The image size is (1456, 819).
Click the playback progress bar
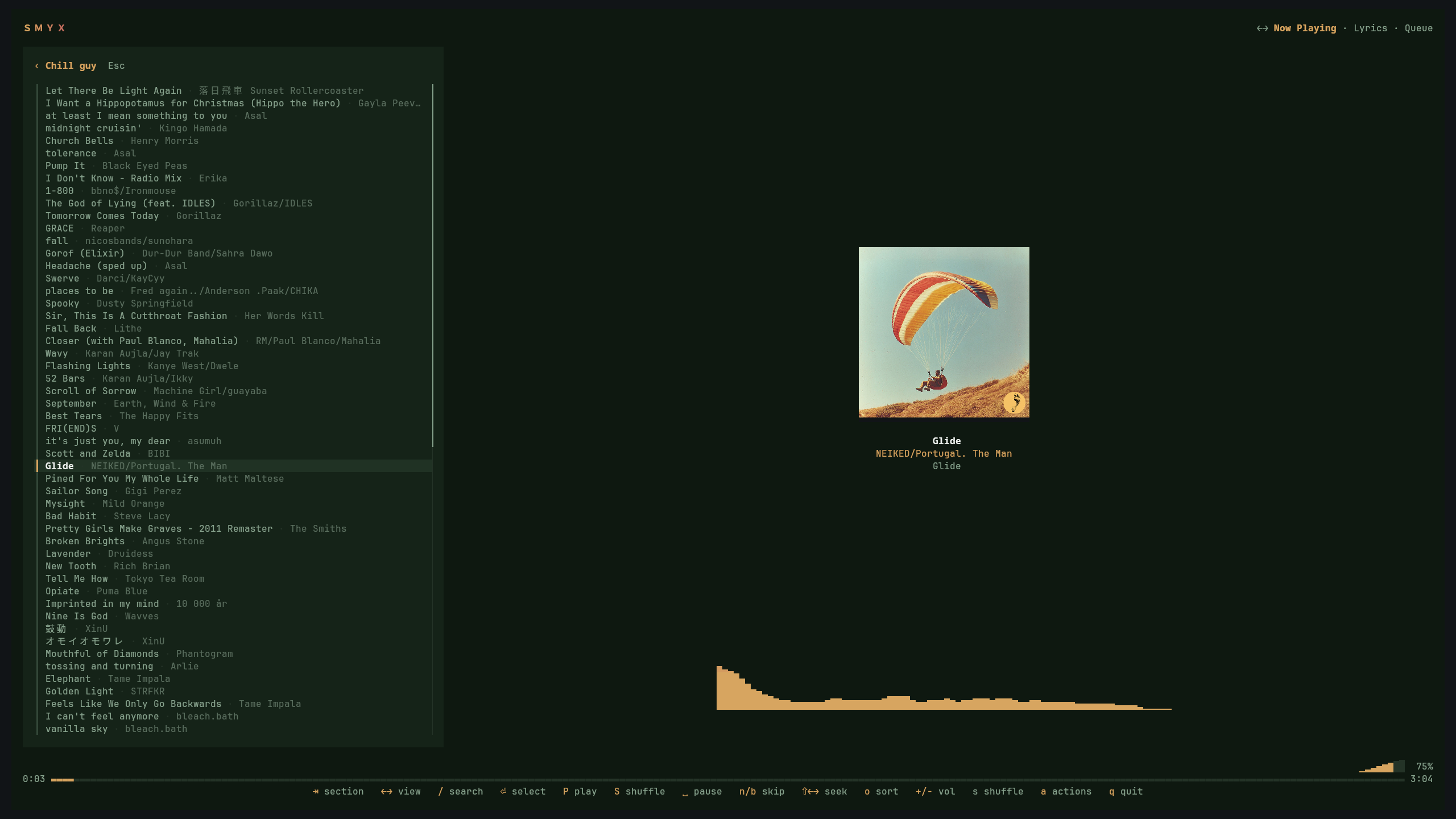[728, 780]
